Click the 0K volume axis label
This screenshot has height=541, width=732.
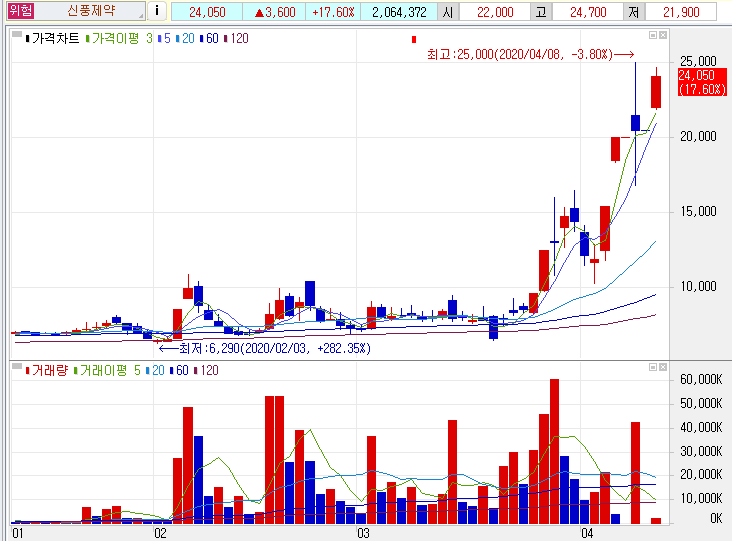point(716,518)
